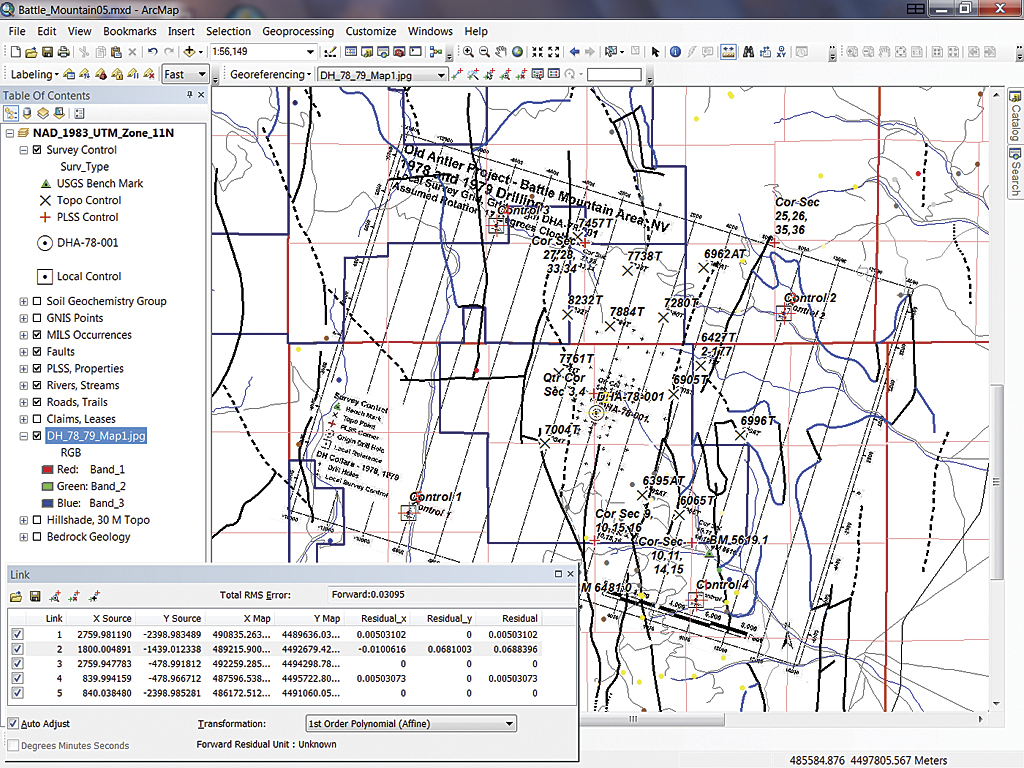
Task: Open the Labeling menu dropdown
Action: point(35,74)
